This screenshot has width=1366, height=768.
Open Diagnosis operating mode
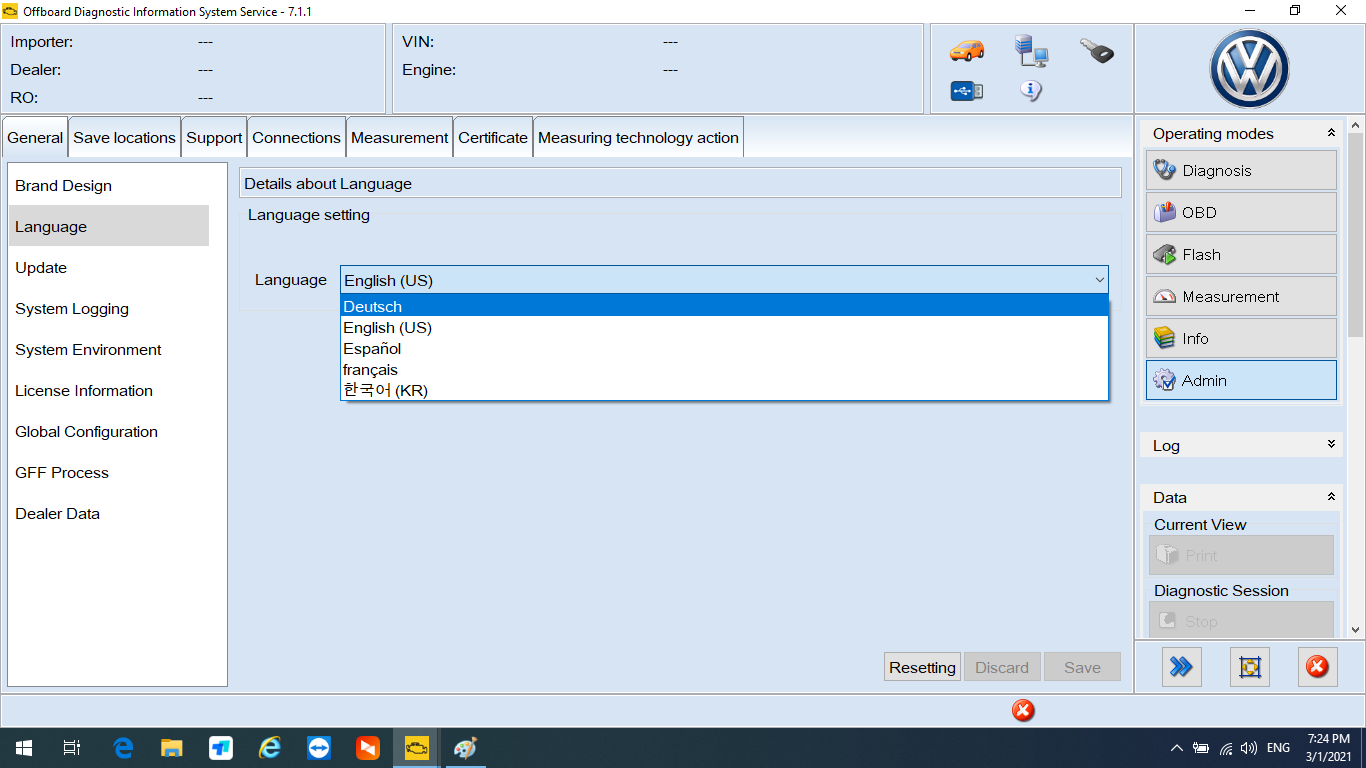[x=1240, y=171]
